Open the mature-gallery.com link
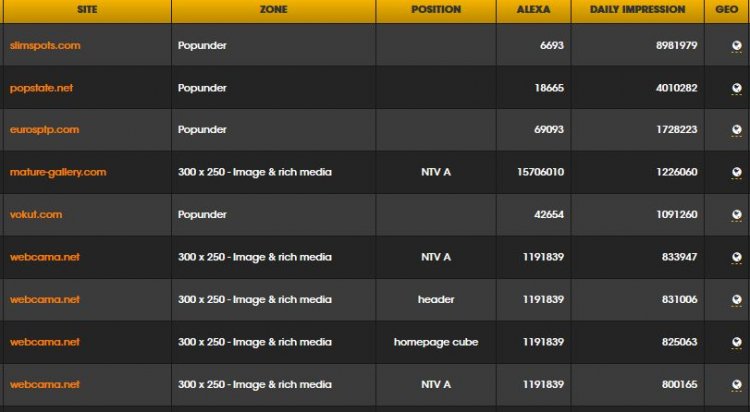Image resolution: width=750 pixels, height=412 pixels. [58, 172]
